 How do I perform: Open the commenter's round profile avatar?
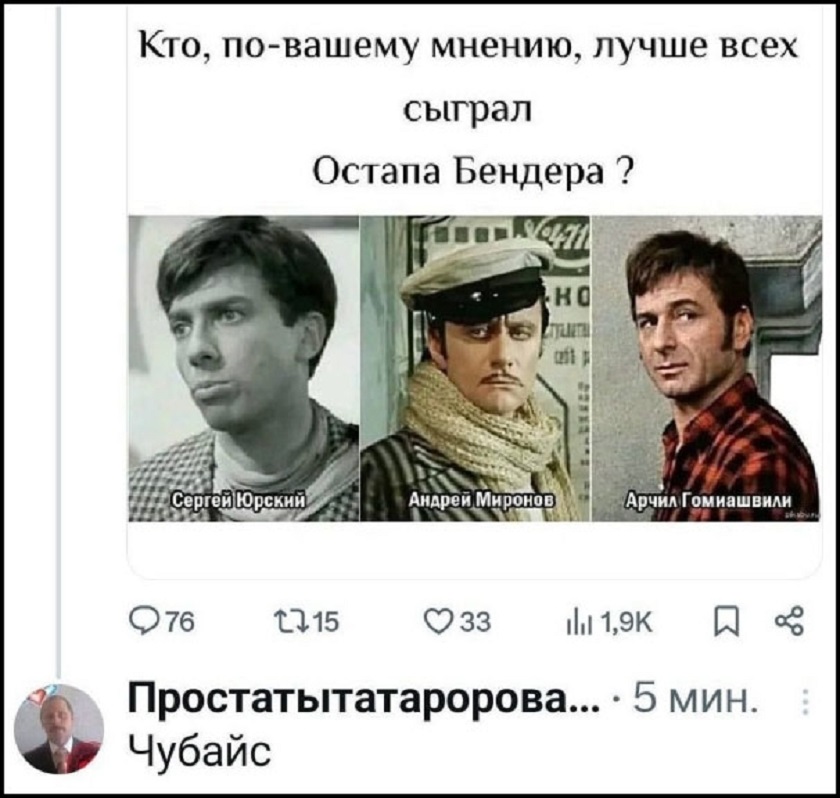(x=59, y=728)
